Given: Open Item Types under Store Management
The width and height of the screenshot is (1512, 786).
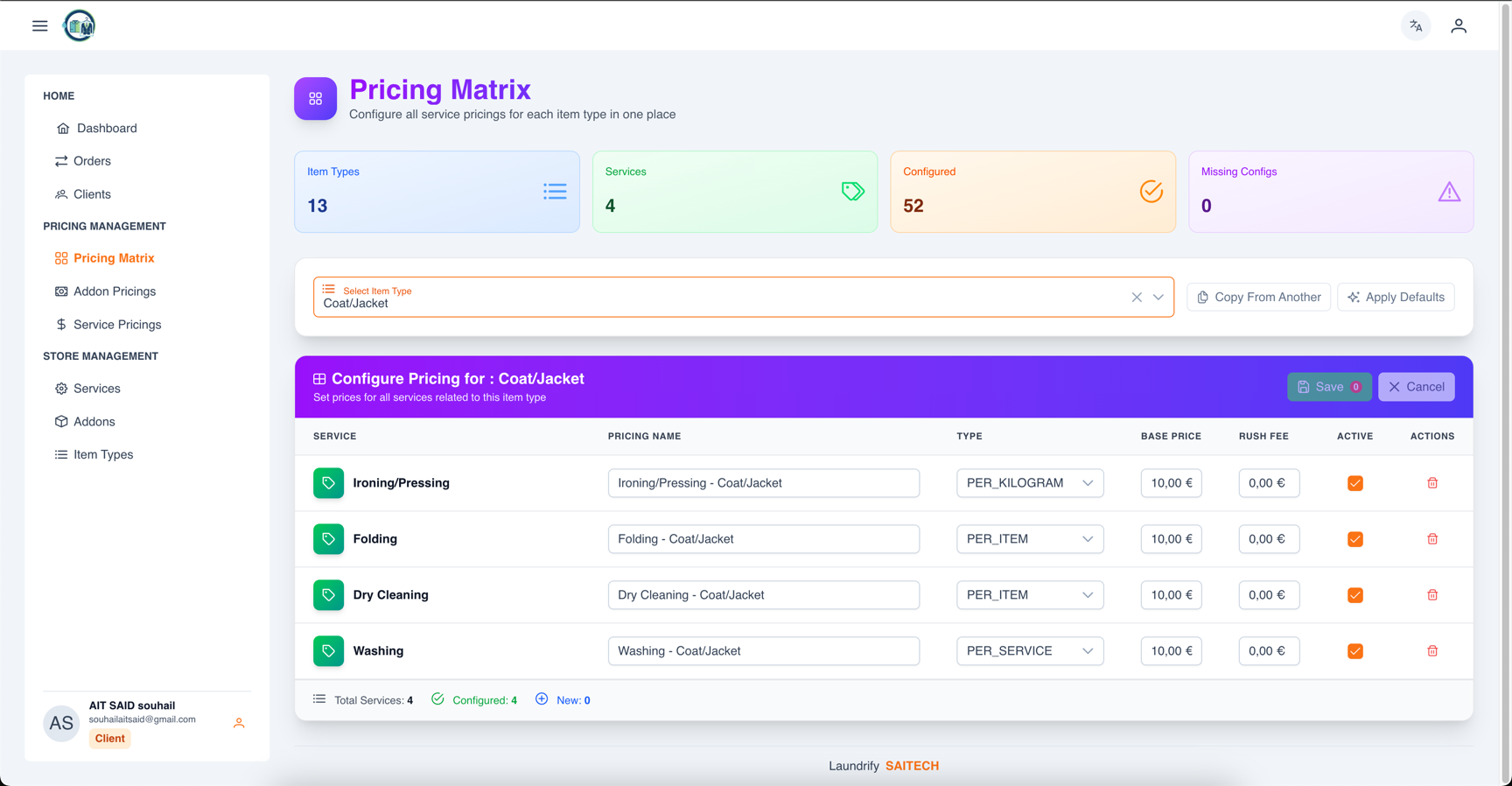Looking at the screenshot, I should pos(94,455).
